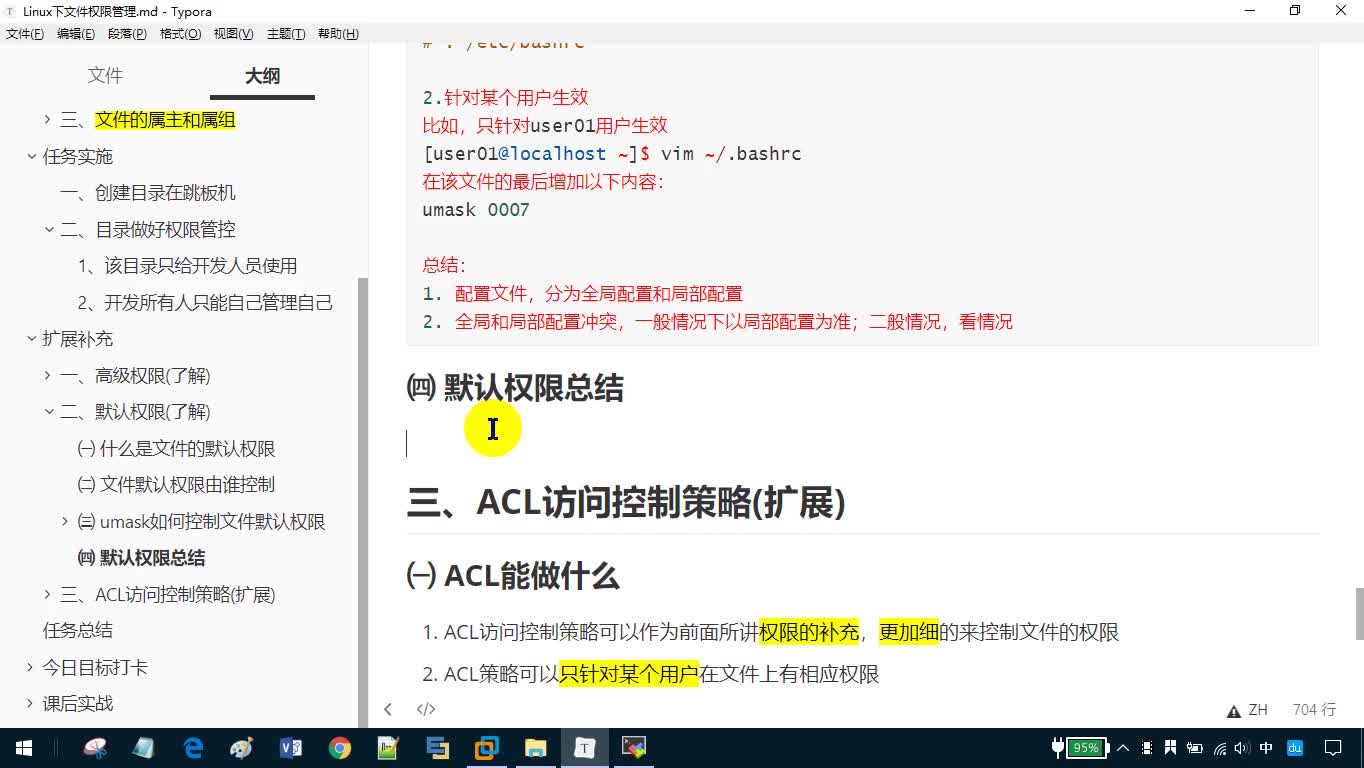Open Notepad++ from the taskbar
The width and height of the screenshot is (1364, 768).
coord(389,748)
